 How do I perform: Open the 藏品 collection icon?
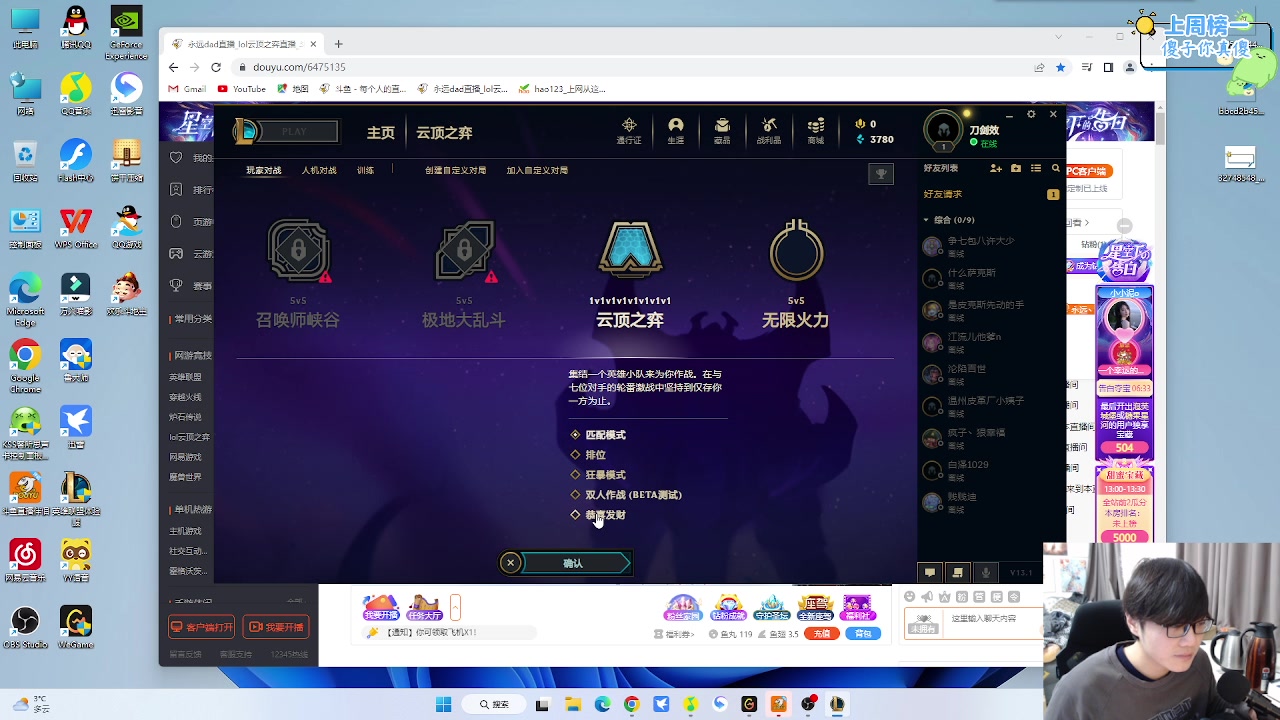(x=722, y=130)
